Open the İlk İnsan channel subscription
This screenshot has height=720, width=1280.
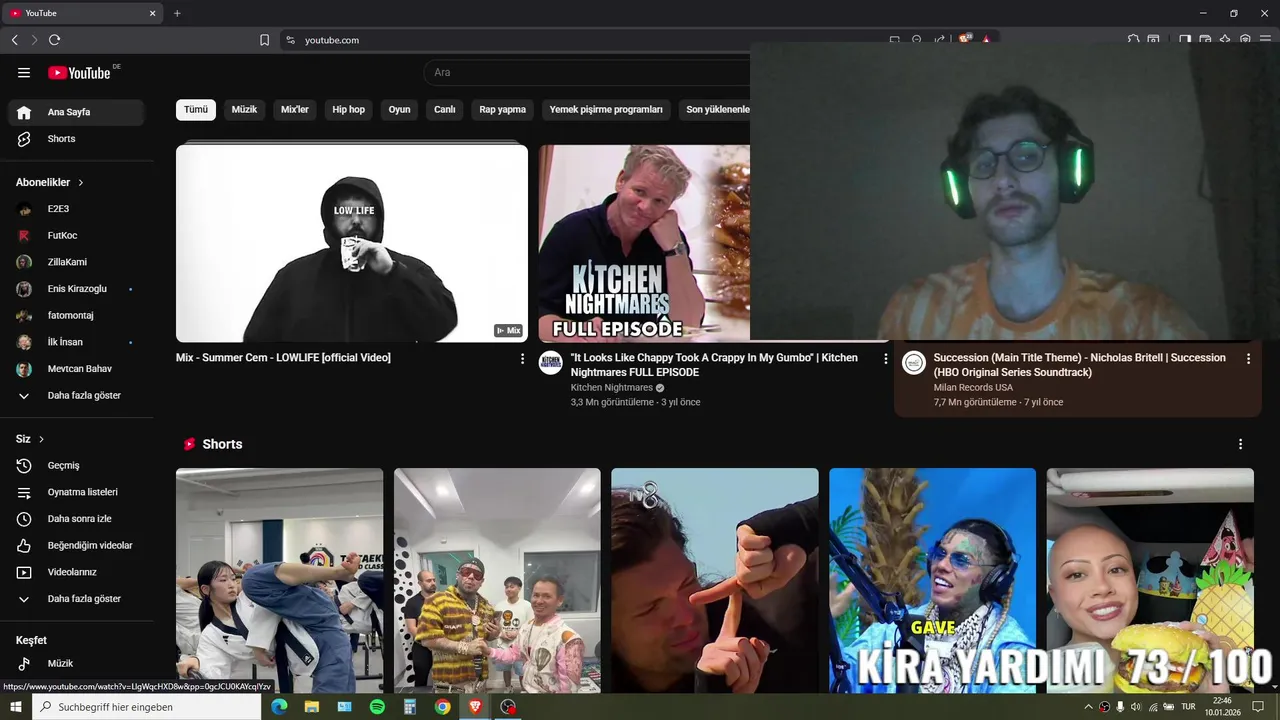[x=76, y=342]
